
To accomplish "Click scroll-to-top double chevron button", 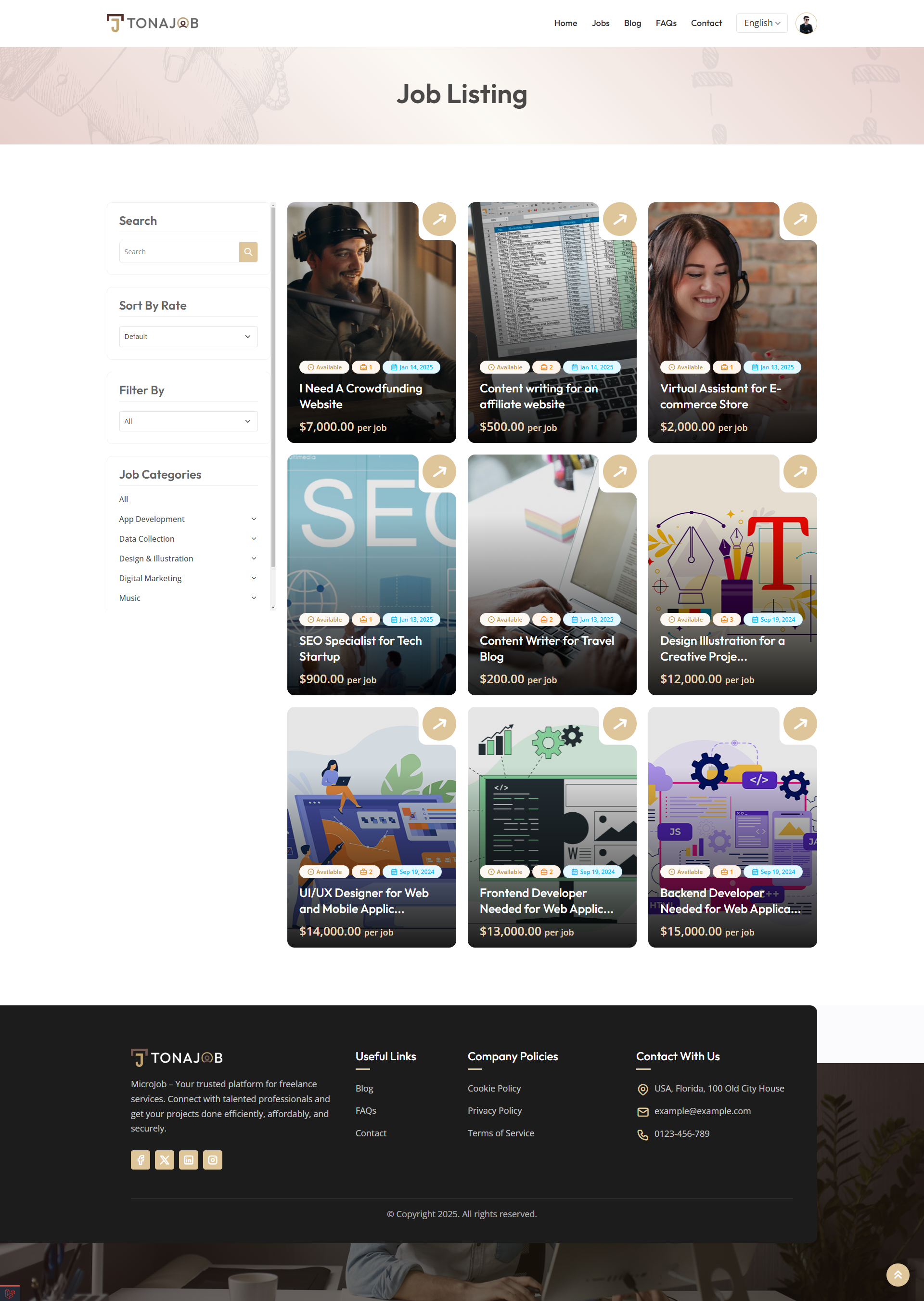I will (x=897, y=1274).
